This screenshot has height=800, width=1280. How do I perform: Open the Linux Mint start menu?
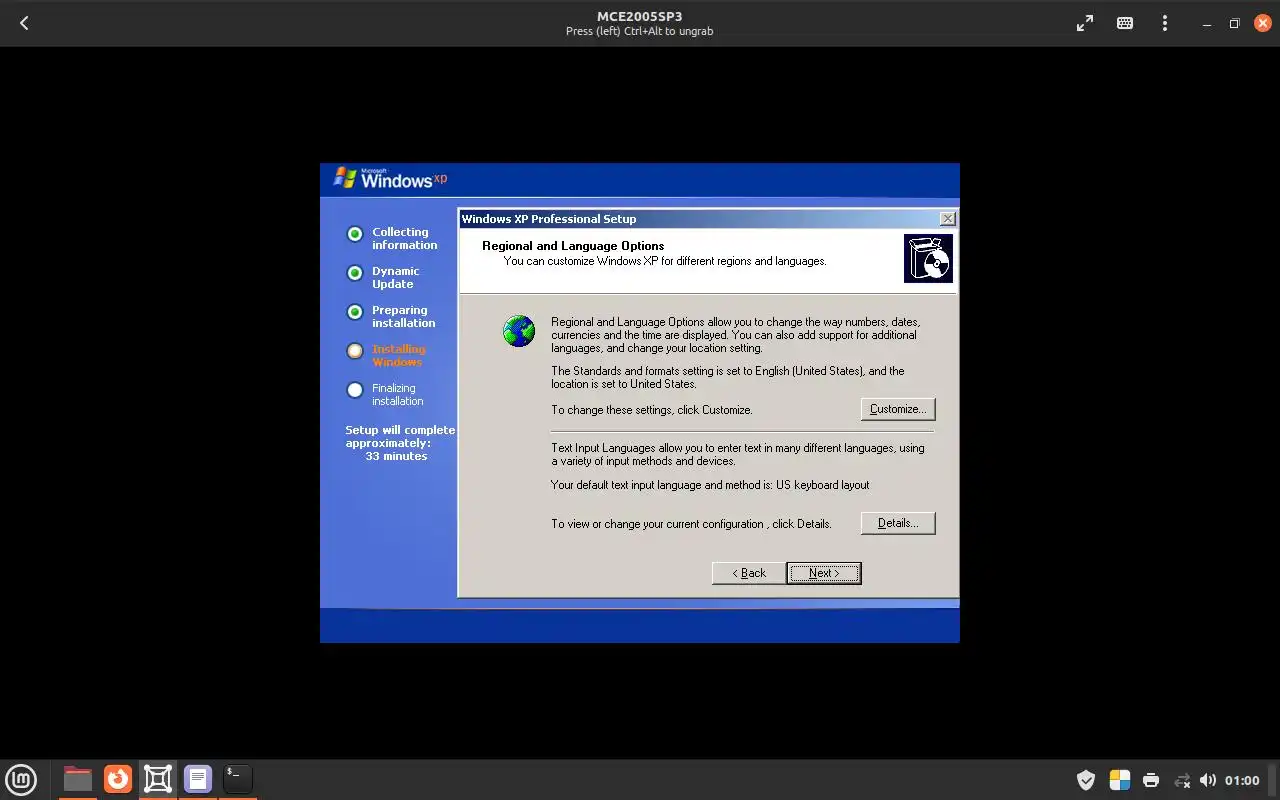coord(21,779)
